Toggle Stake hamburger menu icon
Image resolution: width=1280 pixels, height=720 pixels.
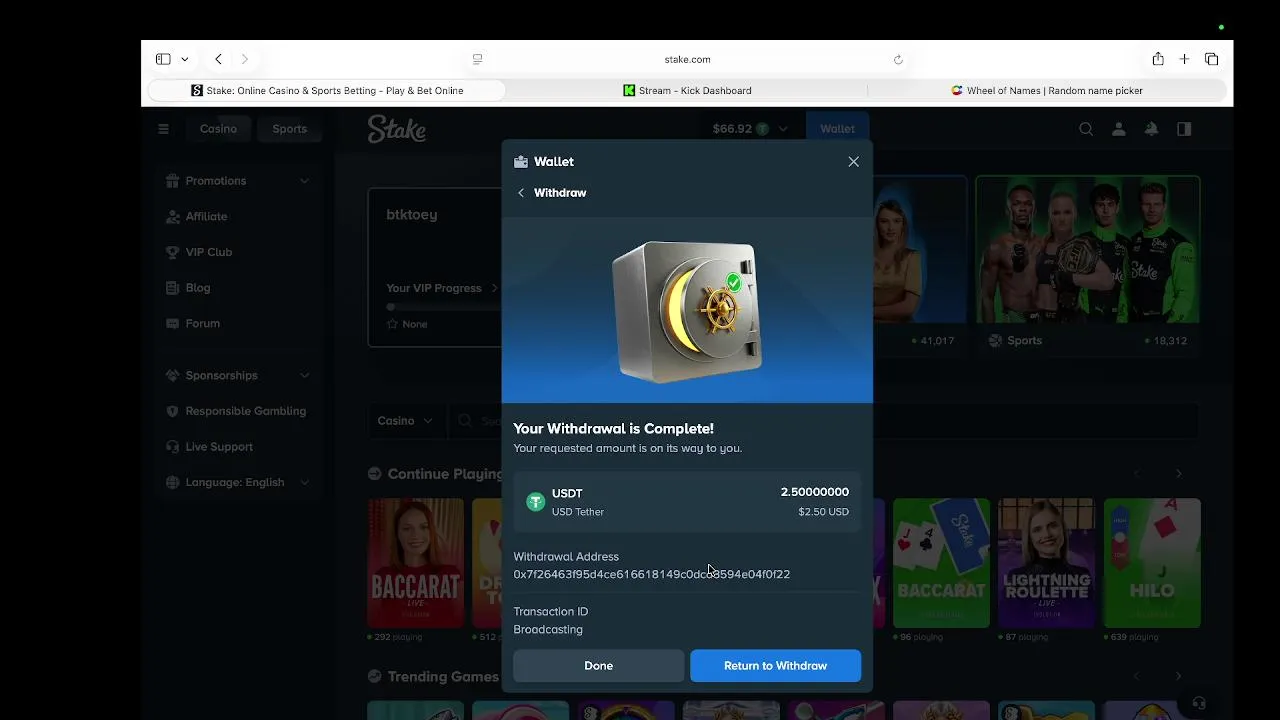163,128
